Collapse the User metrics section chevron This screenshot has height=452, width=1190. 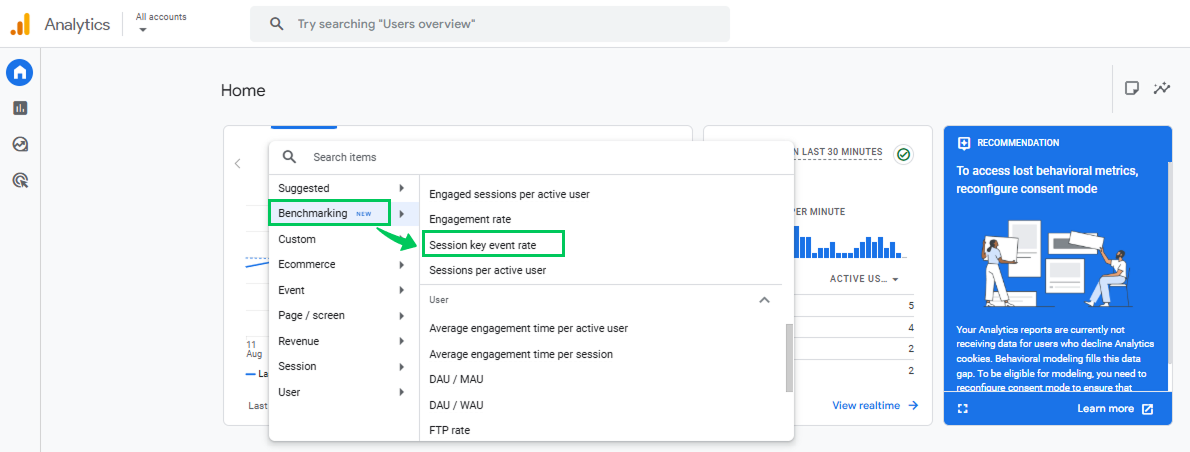(x=764, y=300)
